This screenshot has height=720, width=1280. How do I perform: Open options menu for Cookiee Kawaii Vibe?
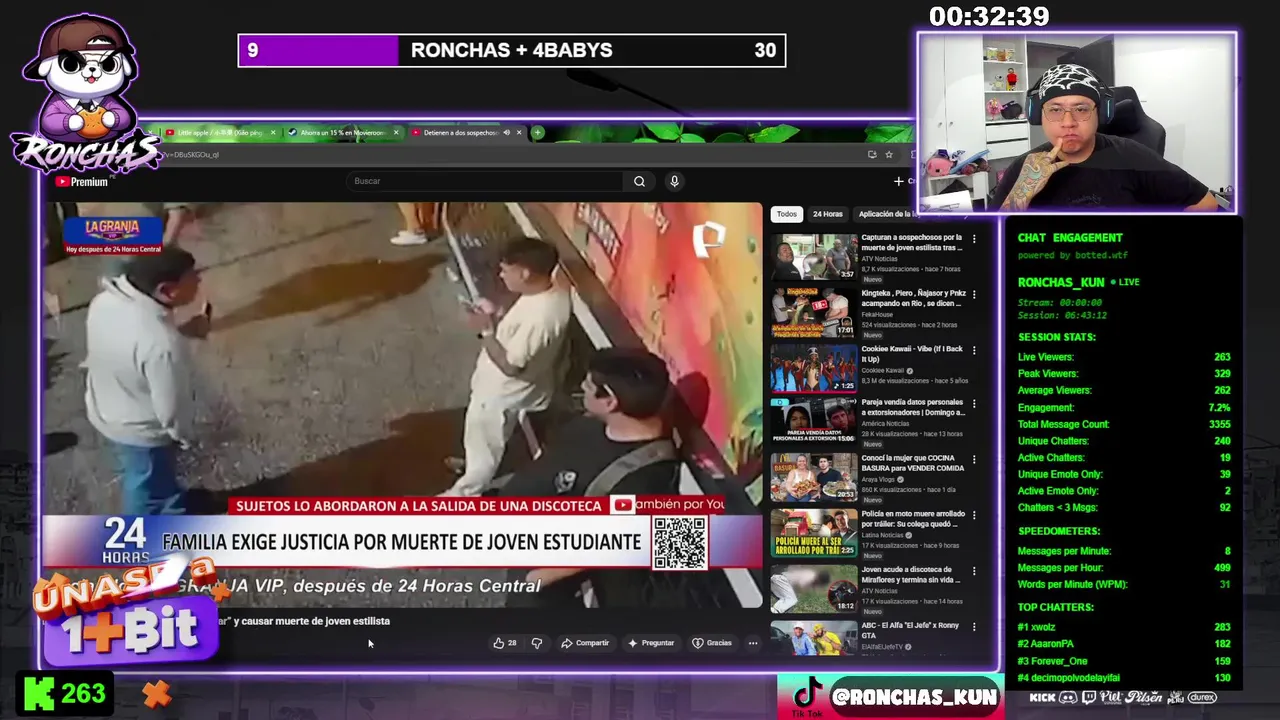(x=974, y=350)
